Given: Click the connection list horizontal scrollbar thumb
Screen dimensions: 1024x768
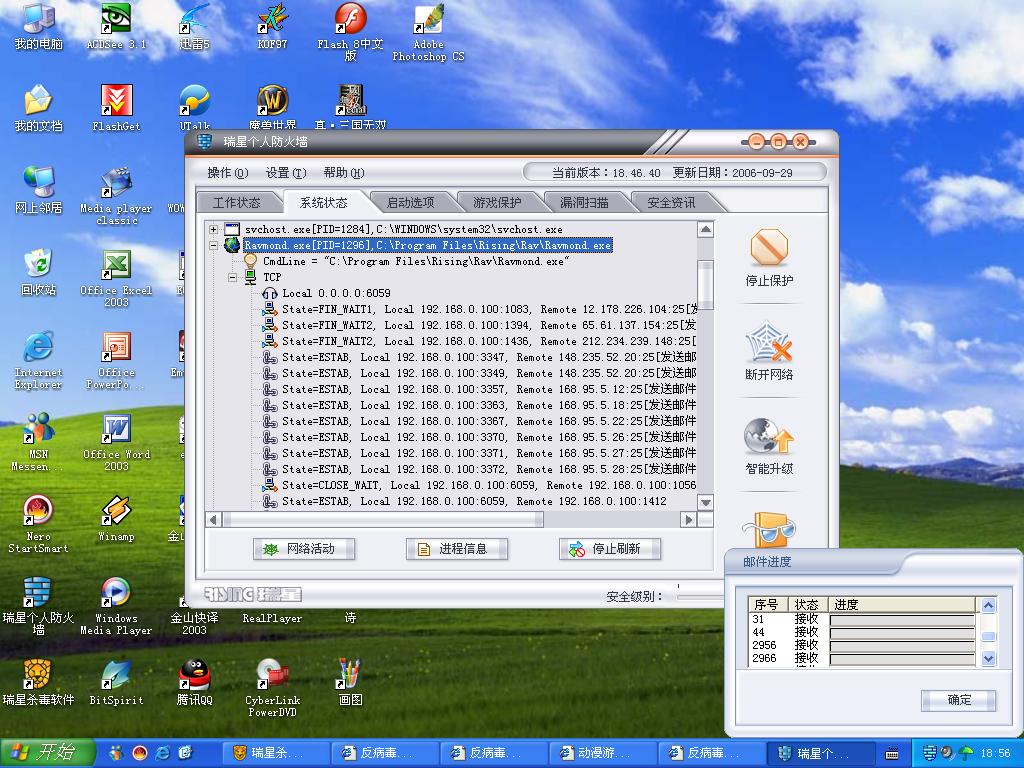Looking at the screenshot, I should (x=383, y=520).
